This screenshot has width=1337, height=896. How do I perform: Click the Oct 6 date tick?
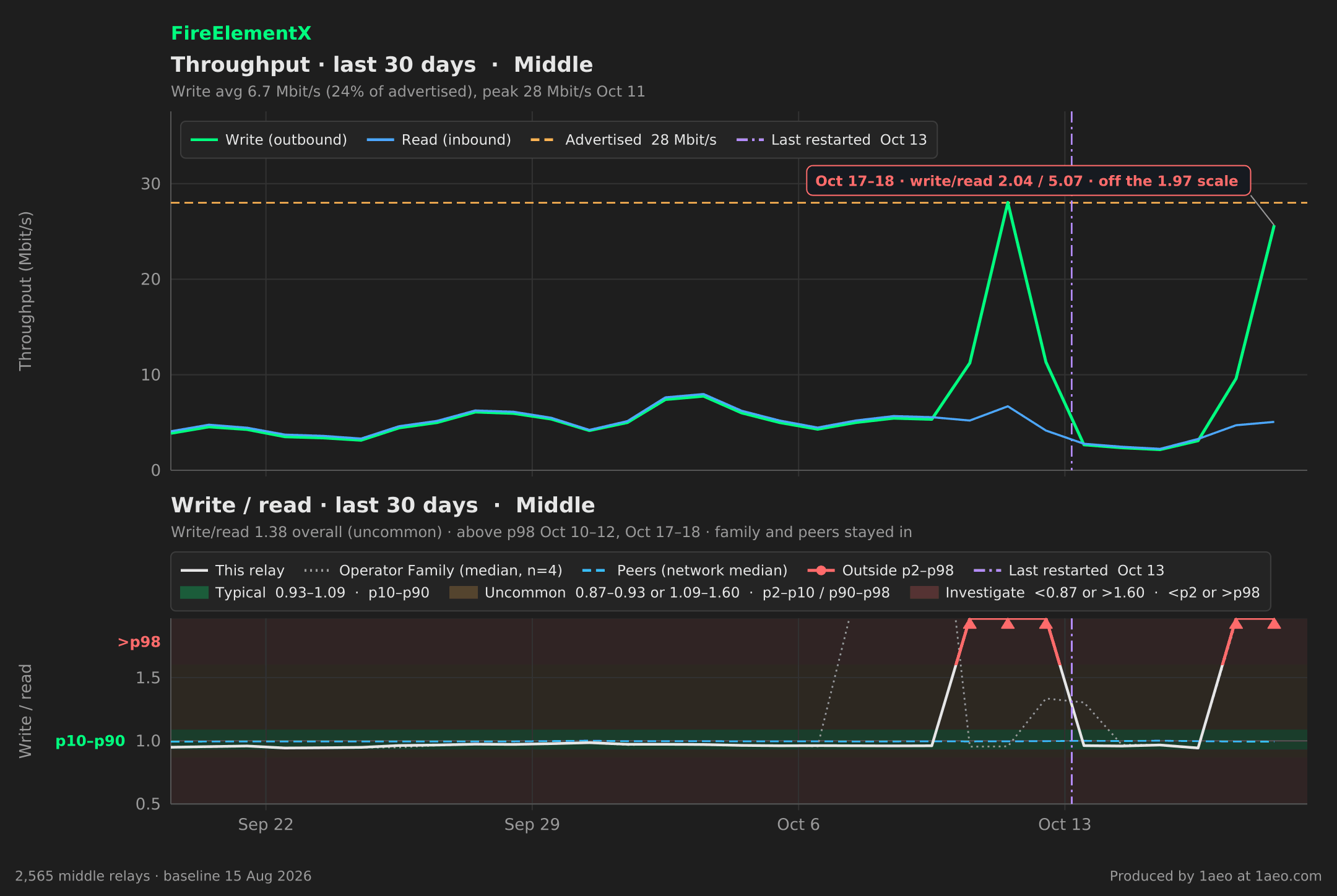(x=798, y=825)
